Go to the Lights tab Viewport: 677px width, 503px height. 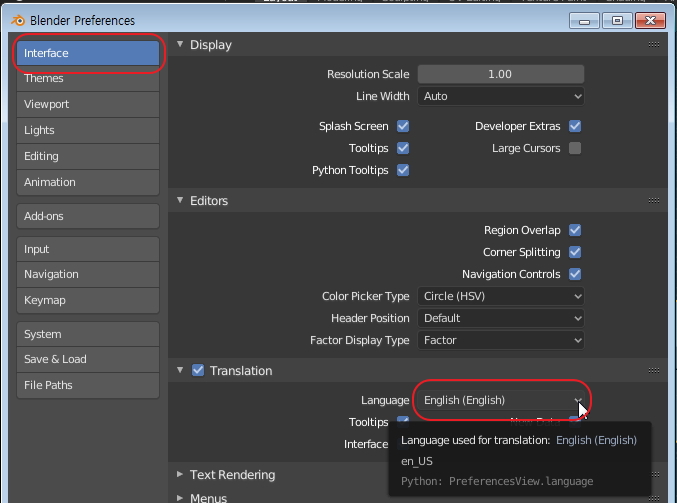click(x=88, y=130)
